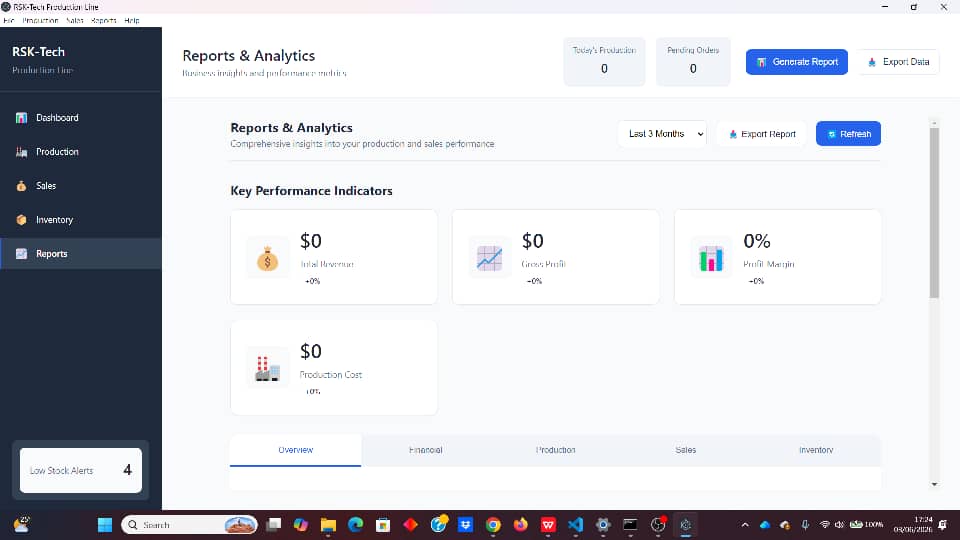This screenshot has width=960, height=540.
Task: Click the Reports icon in sidebar
Action: (x=21, y=253)
